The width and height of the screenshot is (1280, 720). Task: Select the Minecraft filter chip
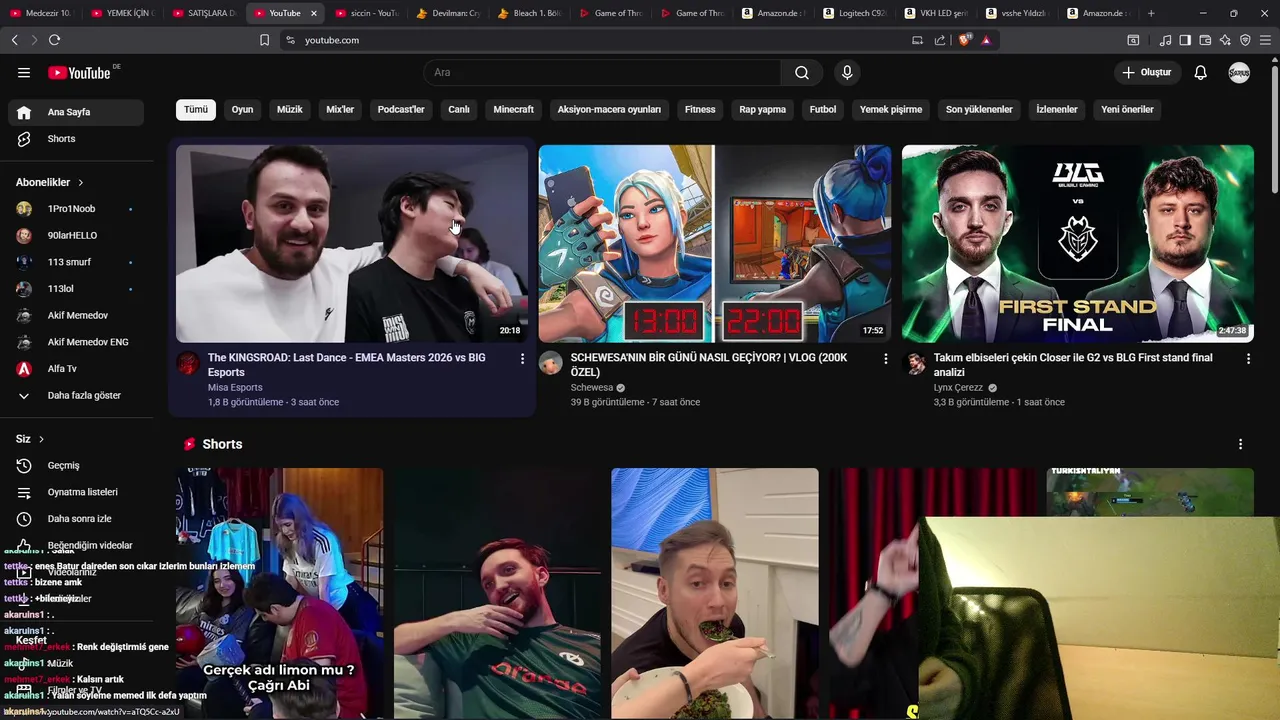(x=513, y=109)
